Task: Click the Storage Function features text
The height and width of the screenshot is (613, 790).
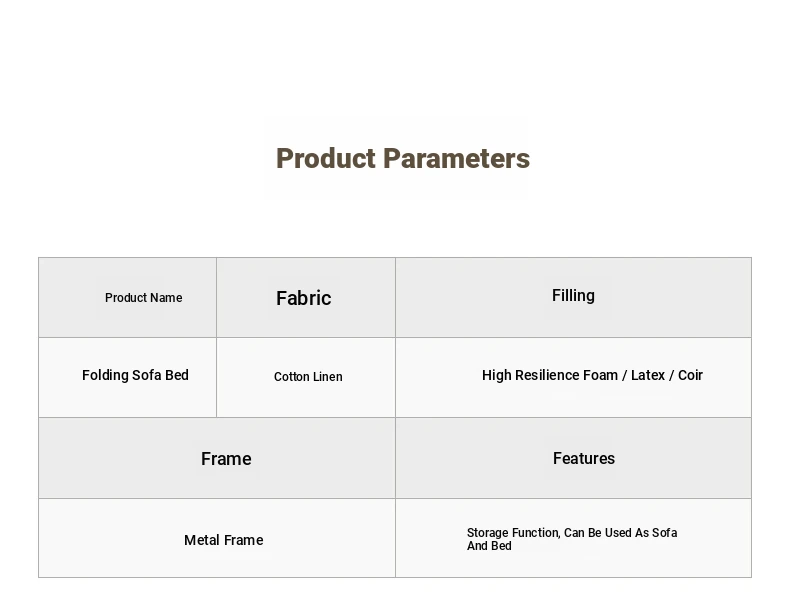Action: pos(572,539)
